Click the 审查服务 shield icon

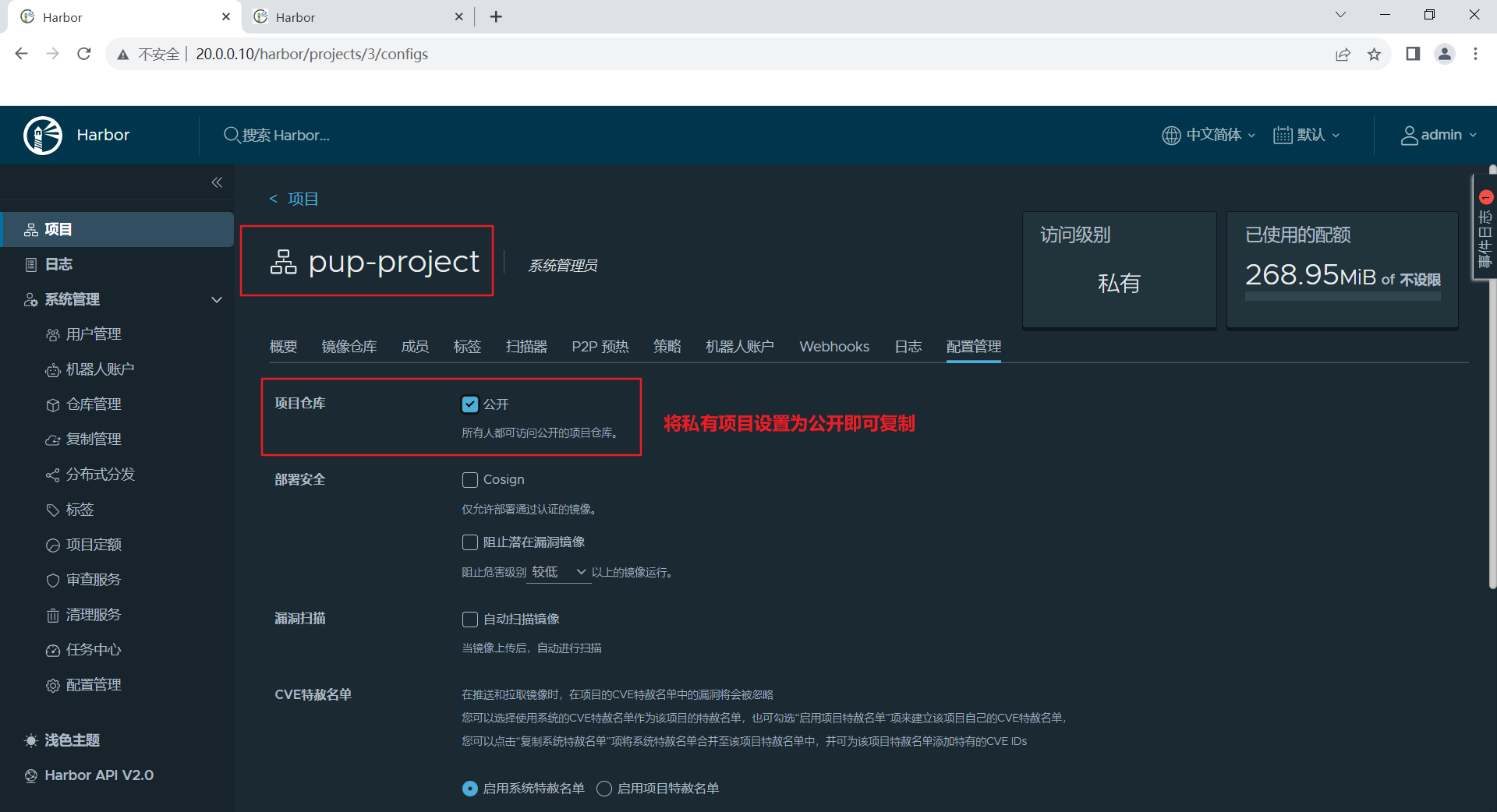coord(53,580)
